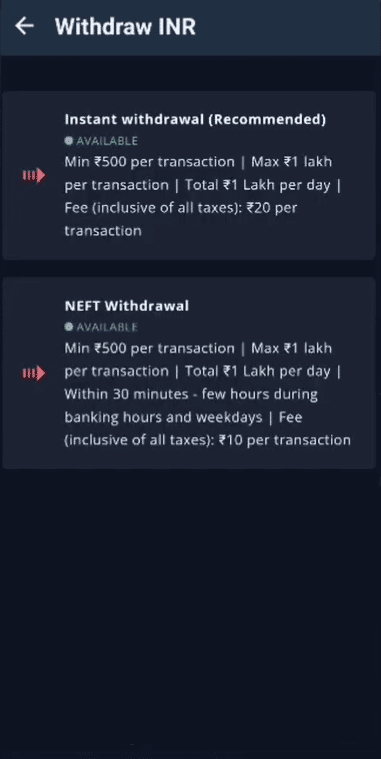Go back using the arrow icon
381x759 pixels.
click(24, 26)
